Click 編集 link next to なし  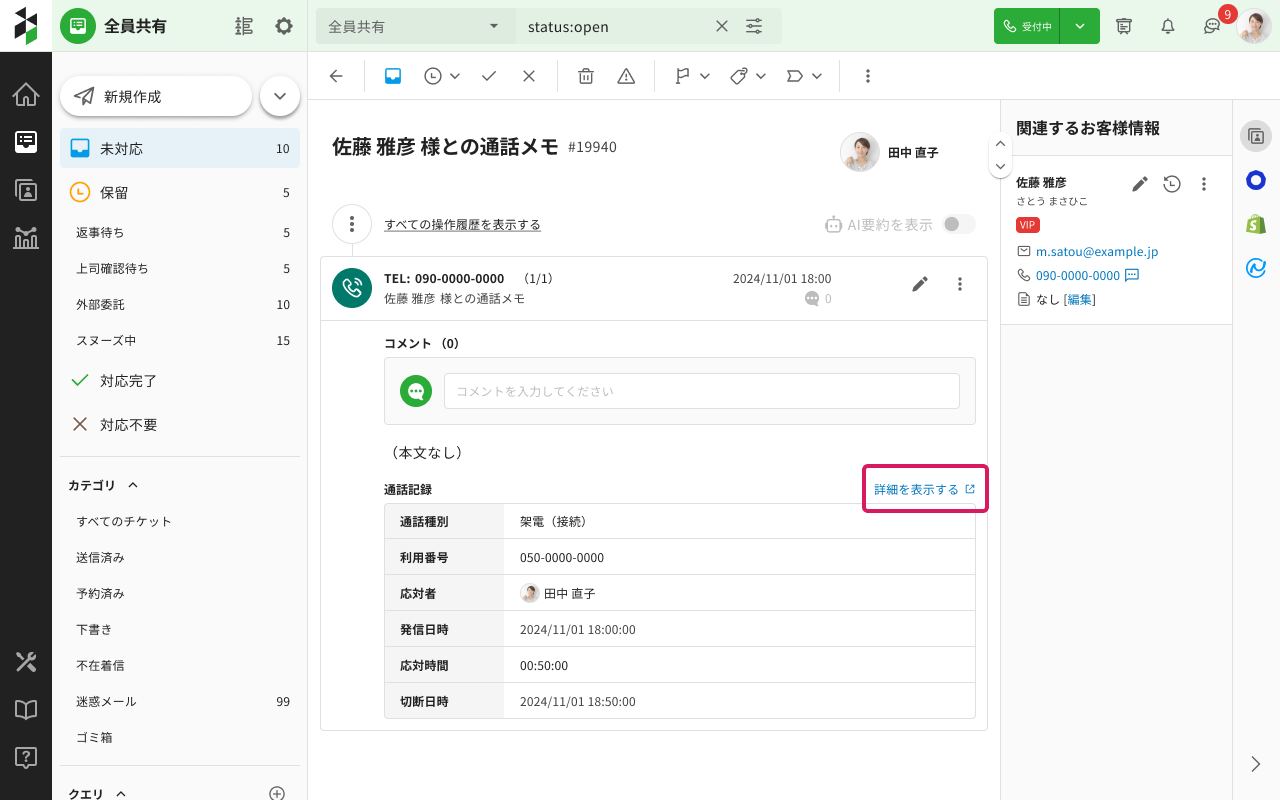[x=1080, y=299]
